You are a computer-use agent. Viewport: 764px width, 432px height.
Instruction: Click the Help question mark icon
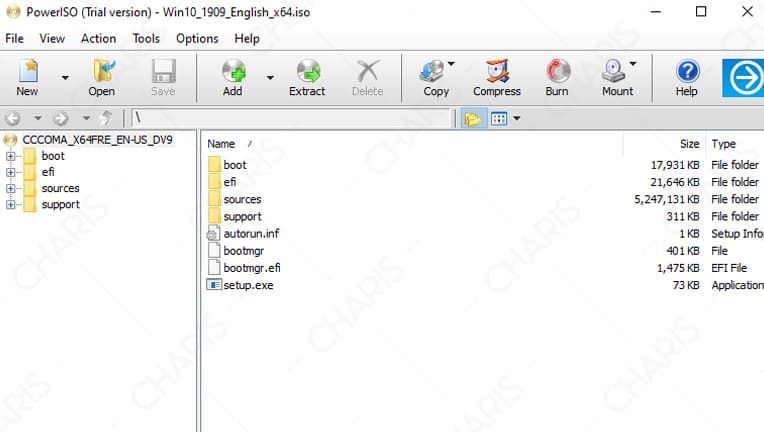688,71
